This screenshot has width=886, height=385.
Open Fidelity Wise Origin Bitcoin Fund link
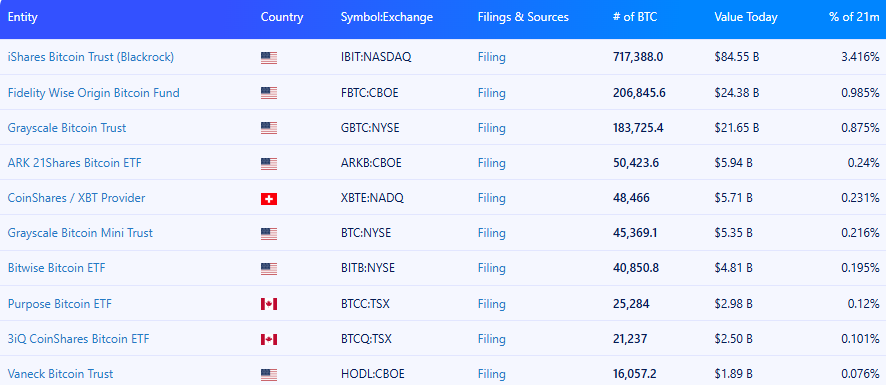tap(93, 93)
